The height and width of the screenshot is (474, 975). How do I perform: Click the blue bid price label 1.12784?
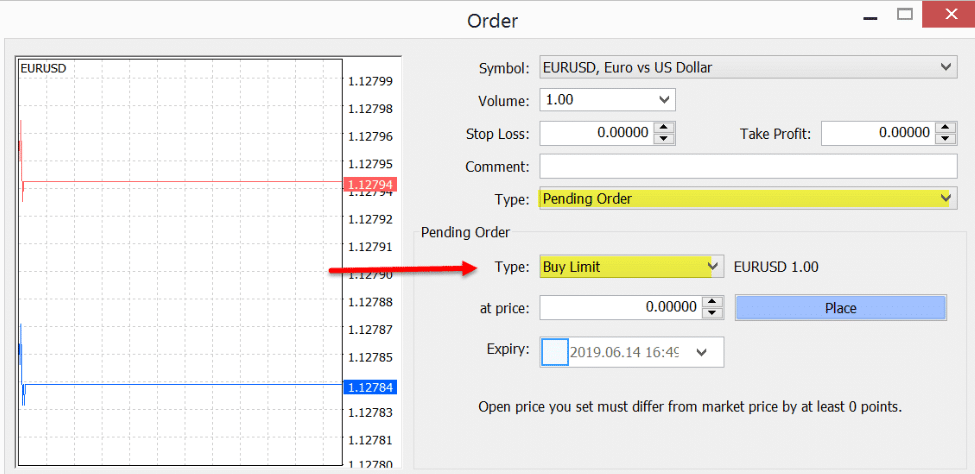tap(369, 388)
